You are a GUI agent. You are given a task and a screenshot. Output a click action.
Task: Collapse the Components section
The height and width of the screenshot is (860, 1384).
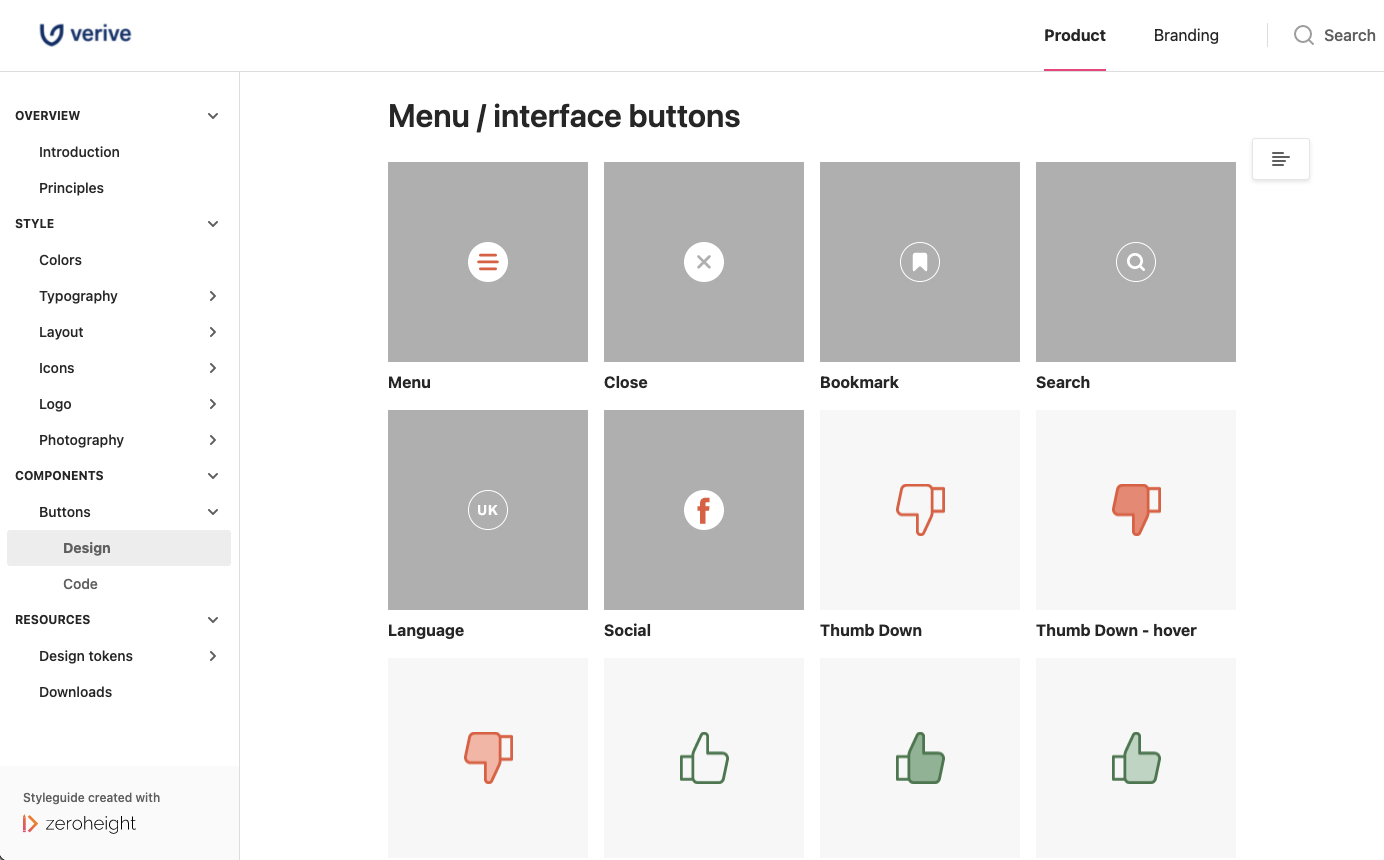(x=213, y=476)
